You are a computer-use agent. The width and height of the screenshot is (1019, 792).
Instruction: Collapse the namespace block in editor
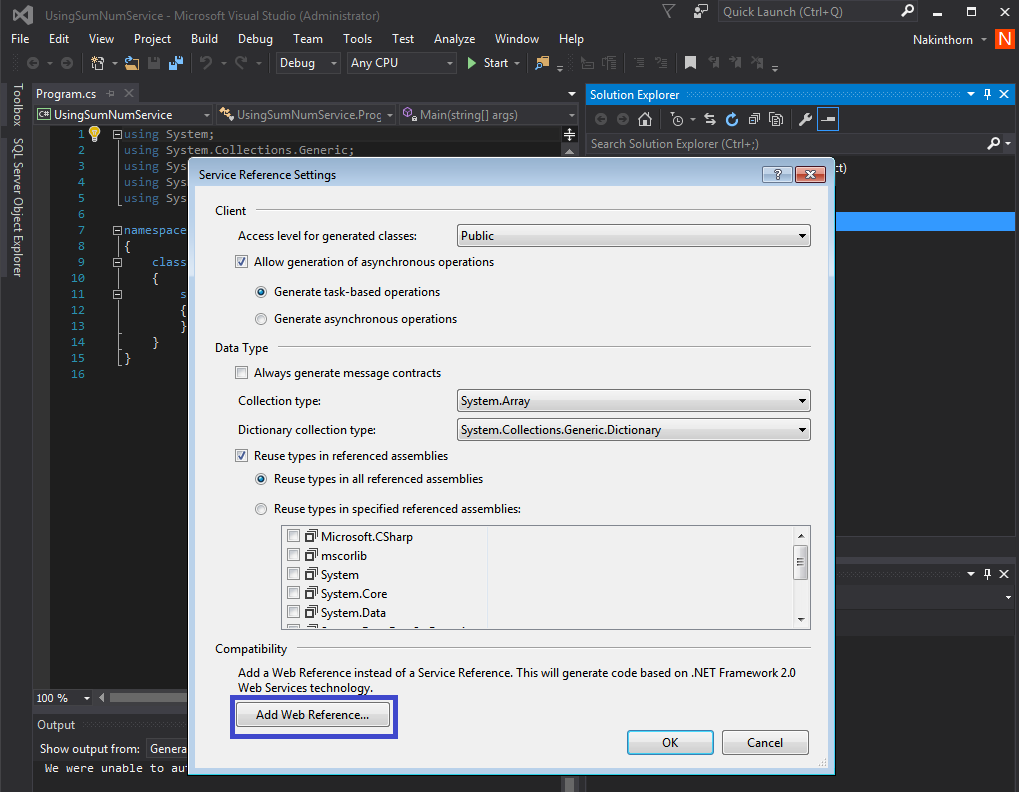[117, 230]
